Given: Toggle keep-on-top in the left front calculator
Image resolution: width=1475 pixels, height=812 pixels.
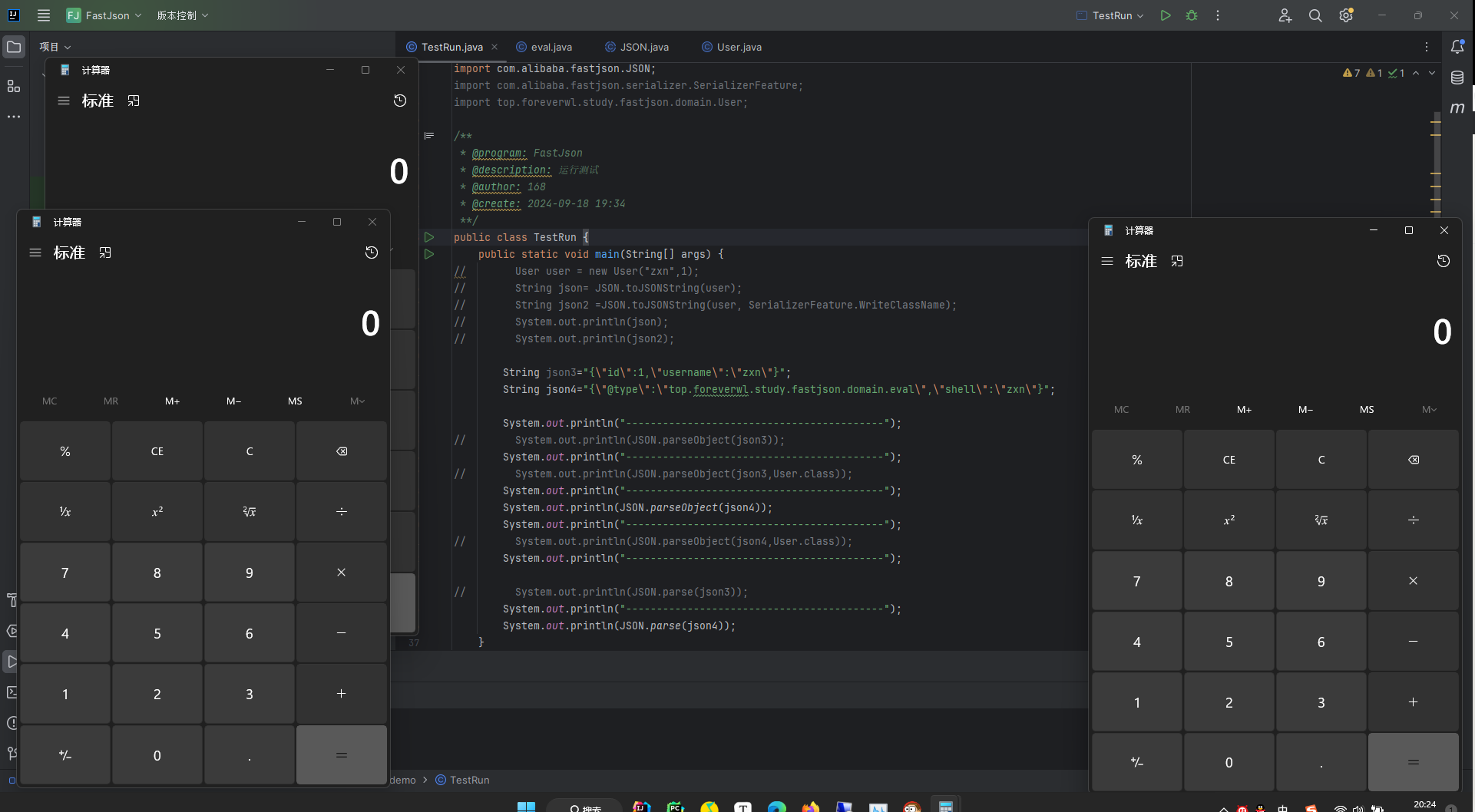Looking at the screenshot, I should 105,253.
